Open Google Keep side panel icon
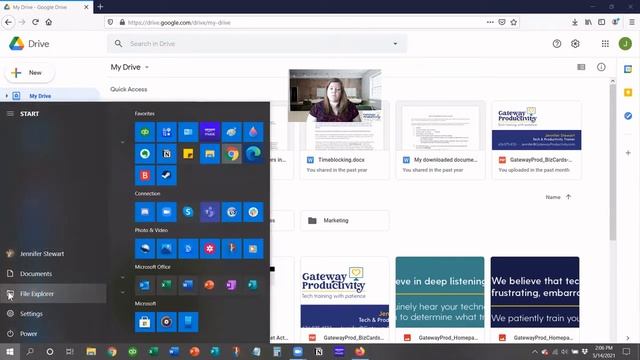640x360 pixels. click(x=628, y=93)
